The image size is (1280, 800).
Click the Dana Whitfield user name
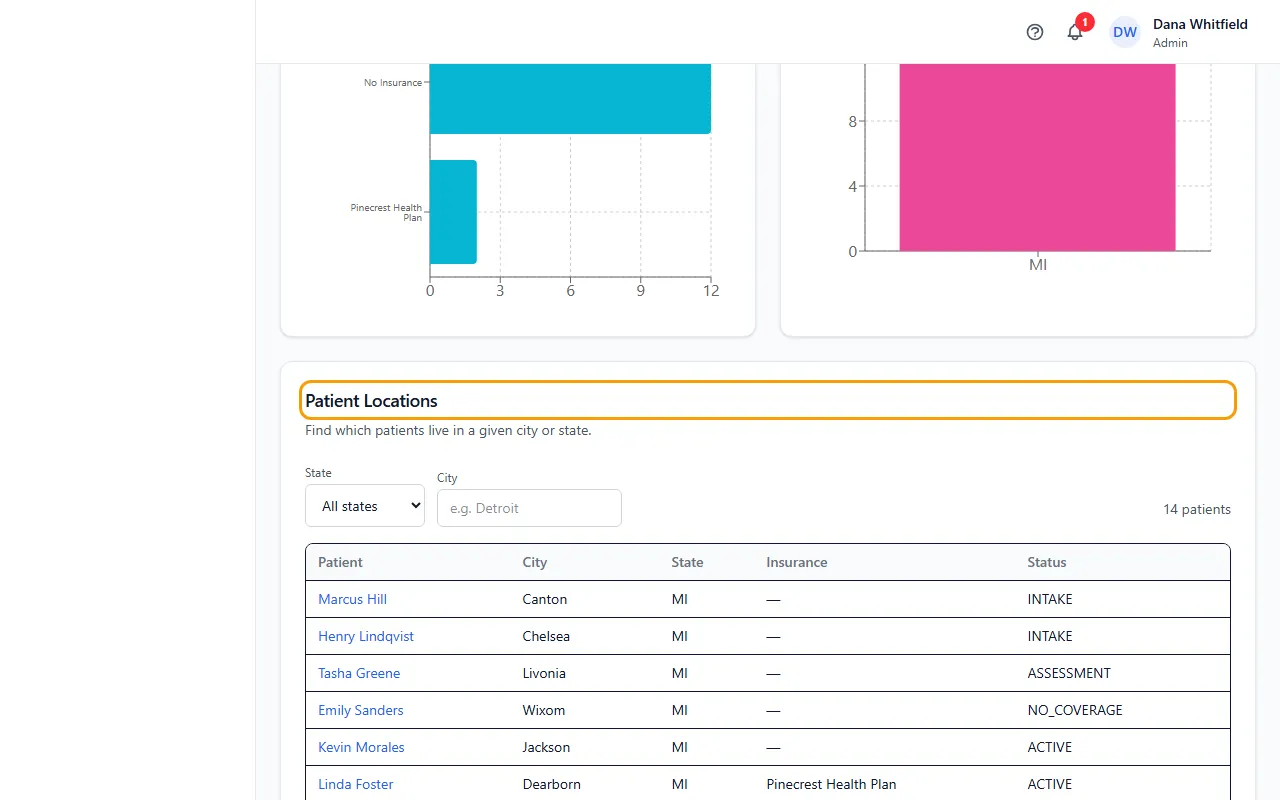[1200, 24]
